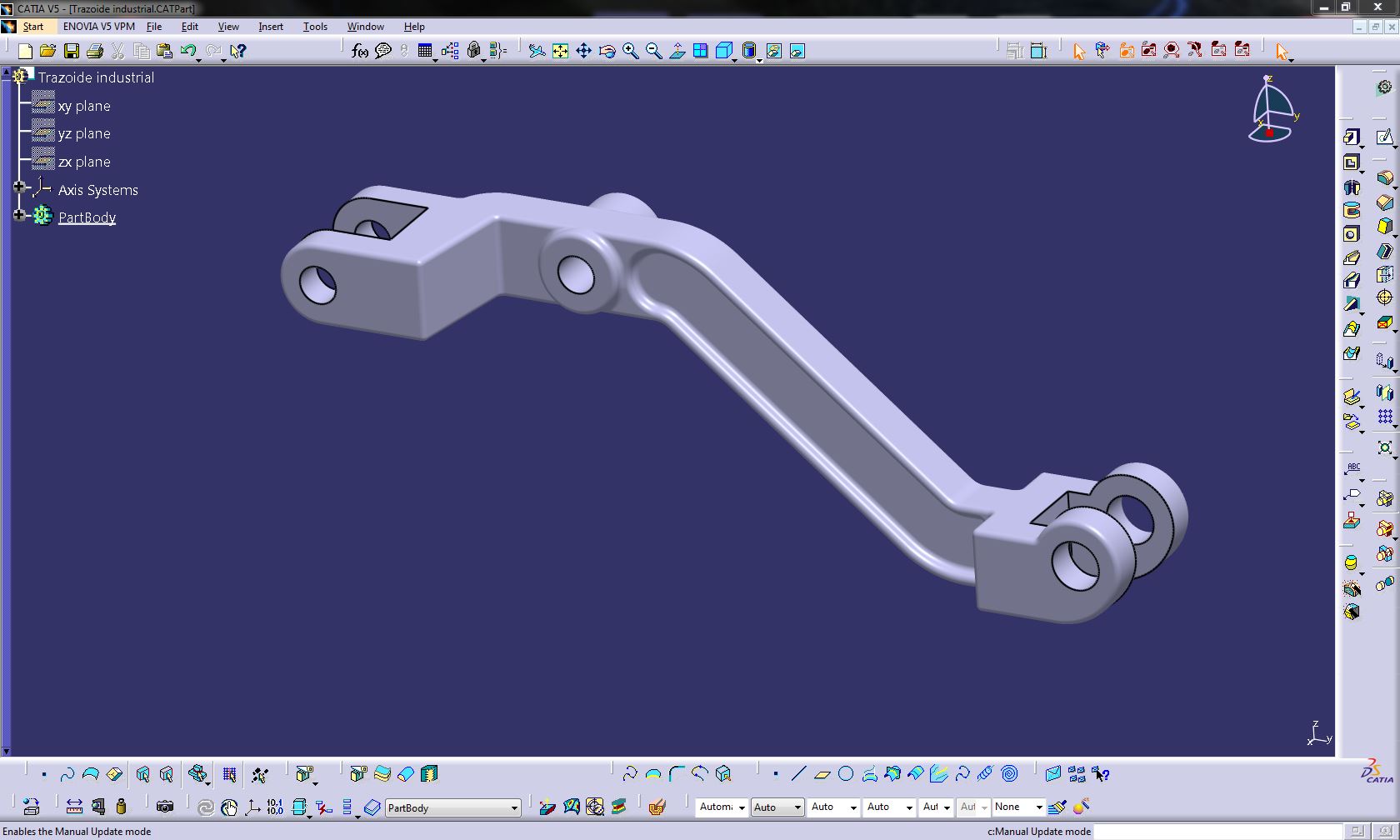The height and width of the screenshot is (840, 1400).
Task: Open the Measure Inertia weight tool
Action: click(121, 807)
